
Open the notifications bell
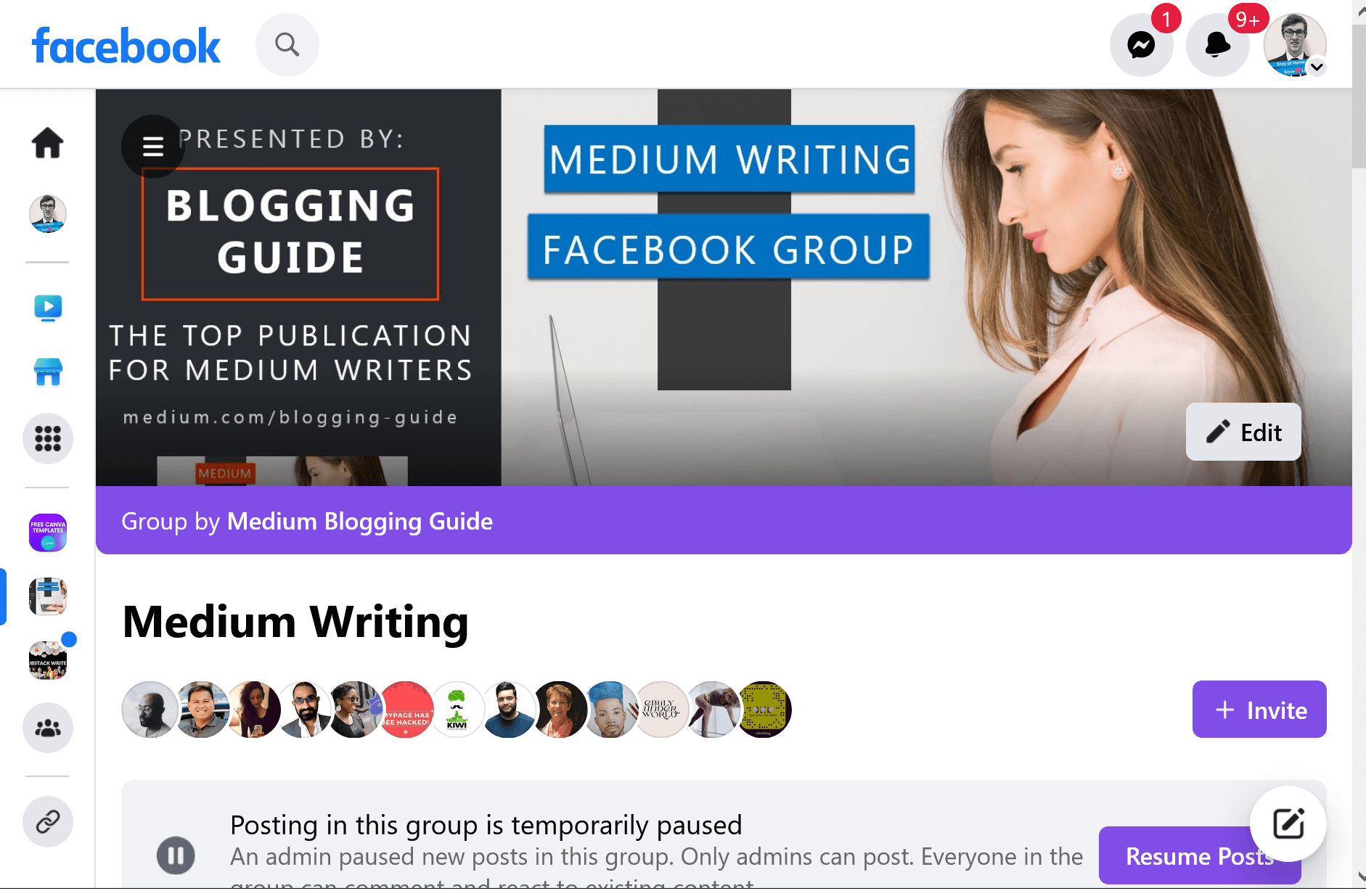[x=1217, y=45]
